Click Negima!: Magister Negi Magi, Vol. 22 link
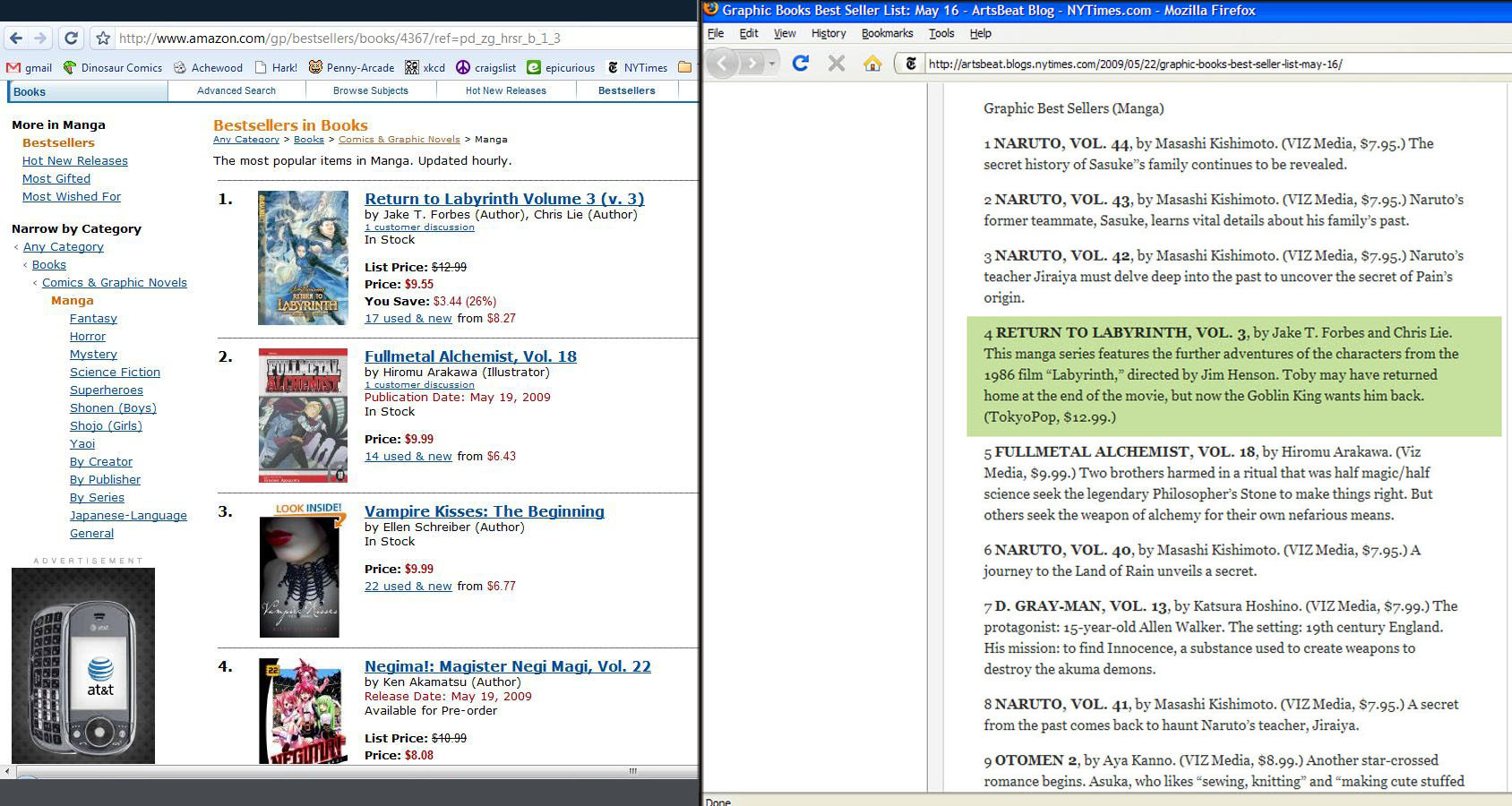The width and height of the screenshot is (1512, 806). click(508, 666)
